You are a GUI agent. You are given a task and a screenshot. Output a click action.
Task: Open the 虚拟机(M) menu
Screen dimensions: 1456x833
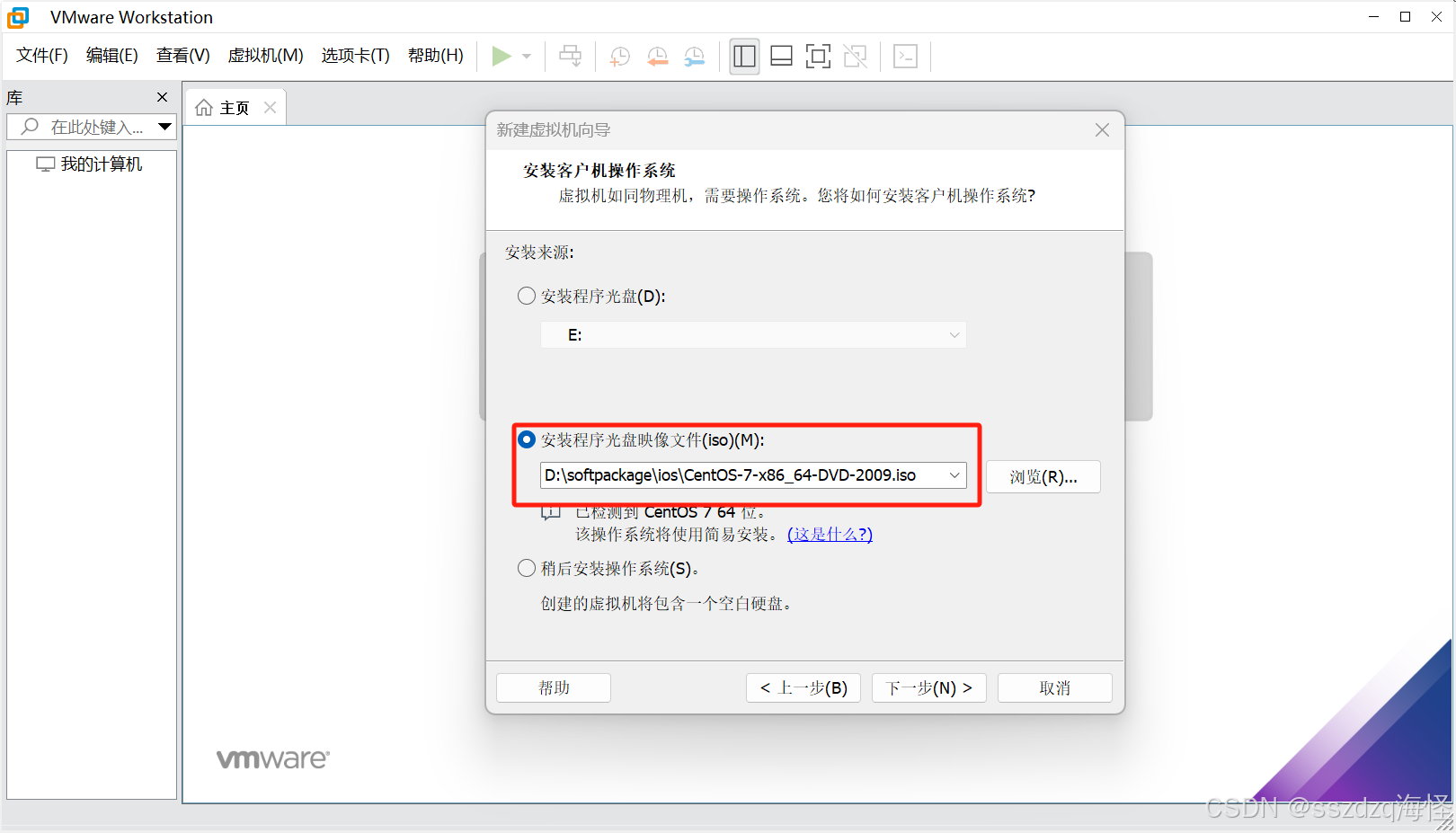pyautogui.click(x=266, y=56)
